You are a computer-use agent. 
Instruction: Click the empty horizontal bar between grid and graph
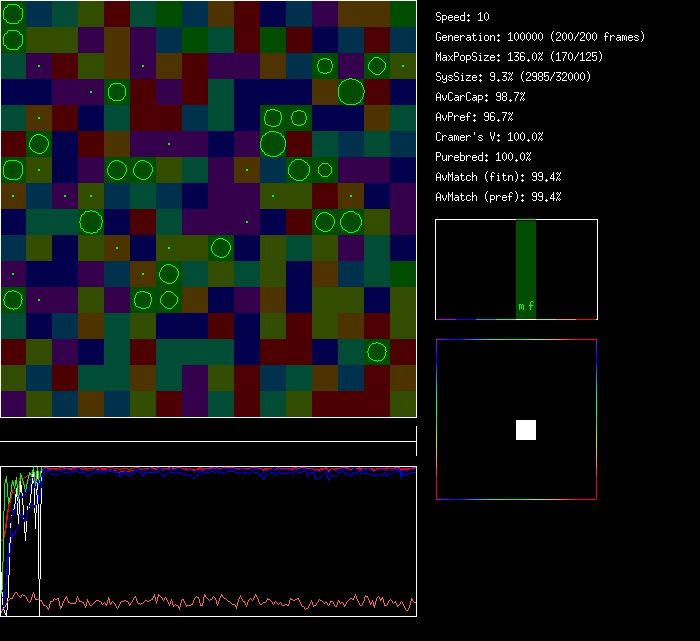coord(208,431)
